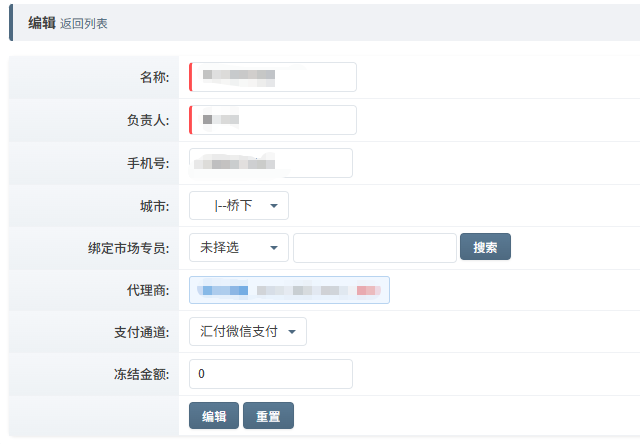
Task: Open the 汇付微信支付 payment channel dropdown
Action: pyautogui.click(x=247, y=332)
